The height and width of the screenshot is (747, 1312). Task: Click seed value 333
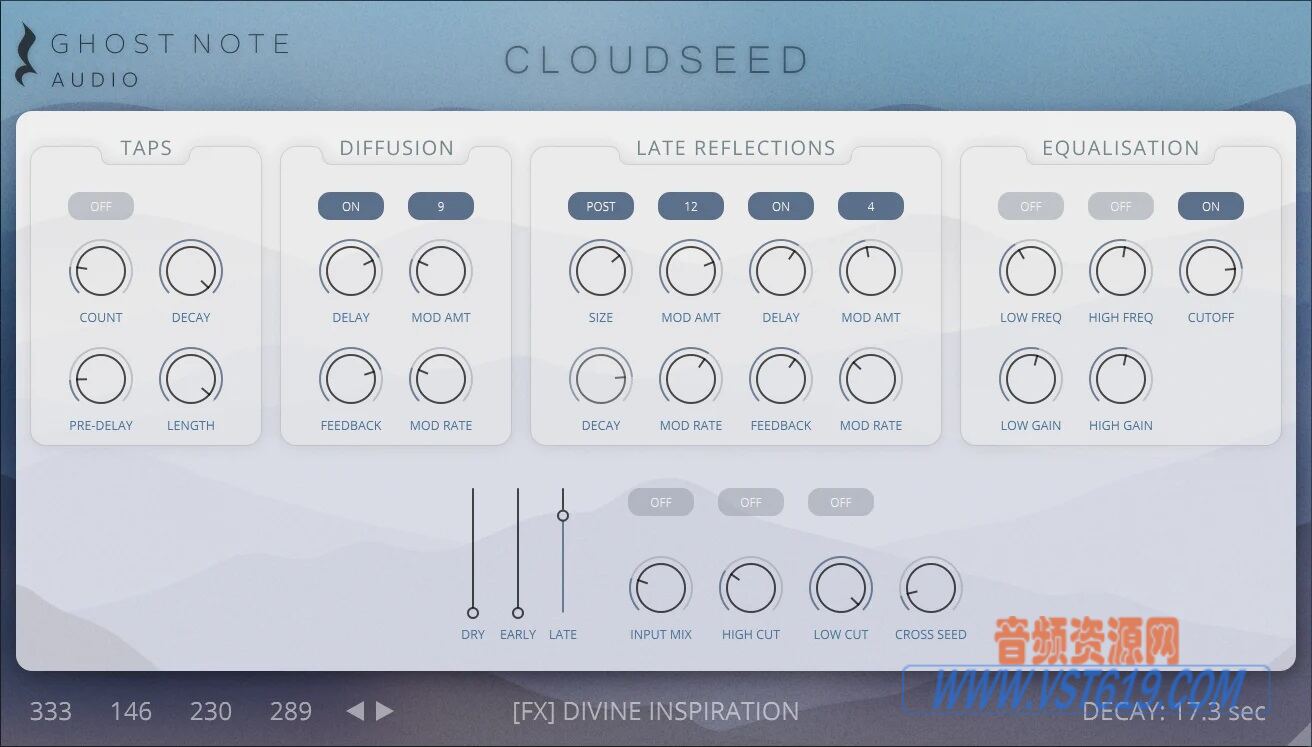50,711
